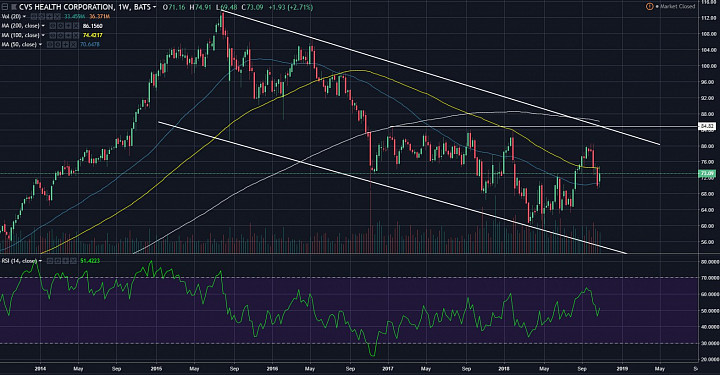The image size is (720, 375).
Task: Click the Market Closed status text
Action: [677, 6]
